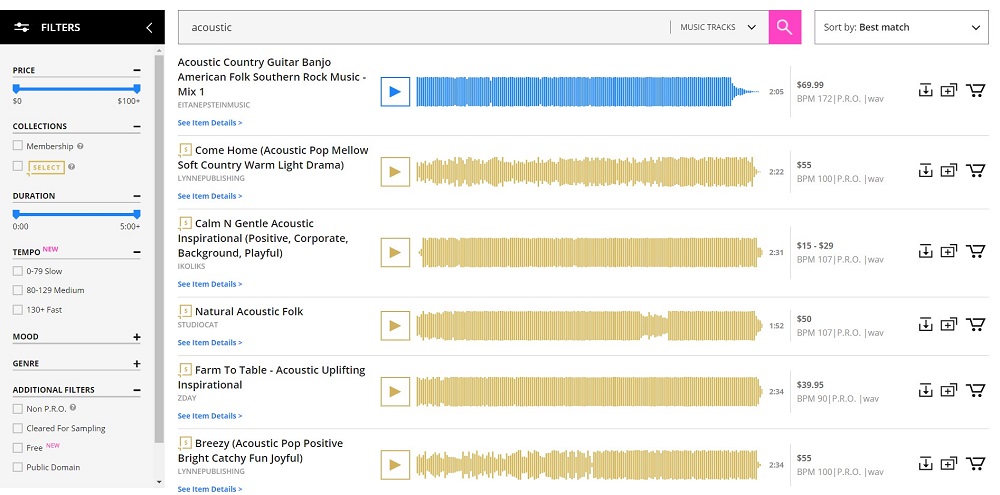This screenshot has width=1000, height=495.
Task: Click the Duration slider right handle
Action: [137, 214]
